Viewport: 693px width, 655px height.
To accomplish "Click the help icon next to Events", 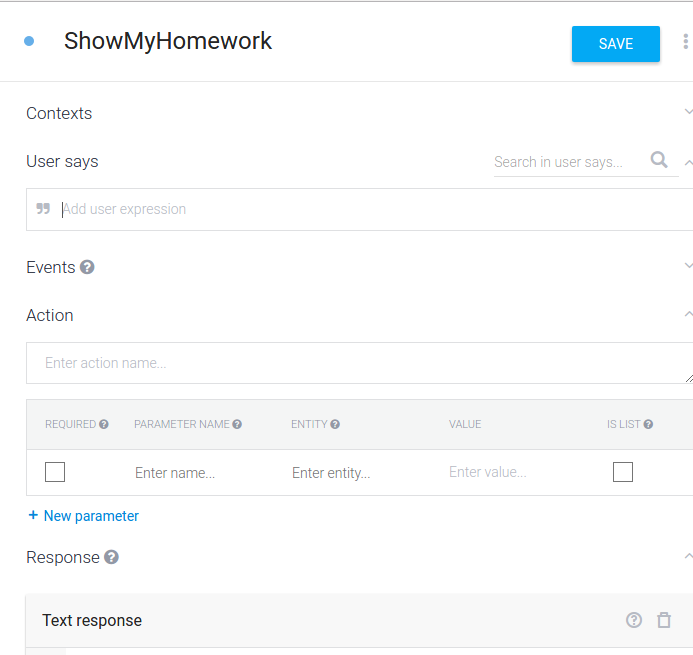I will tap(88, 267).
